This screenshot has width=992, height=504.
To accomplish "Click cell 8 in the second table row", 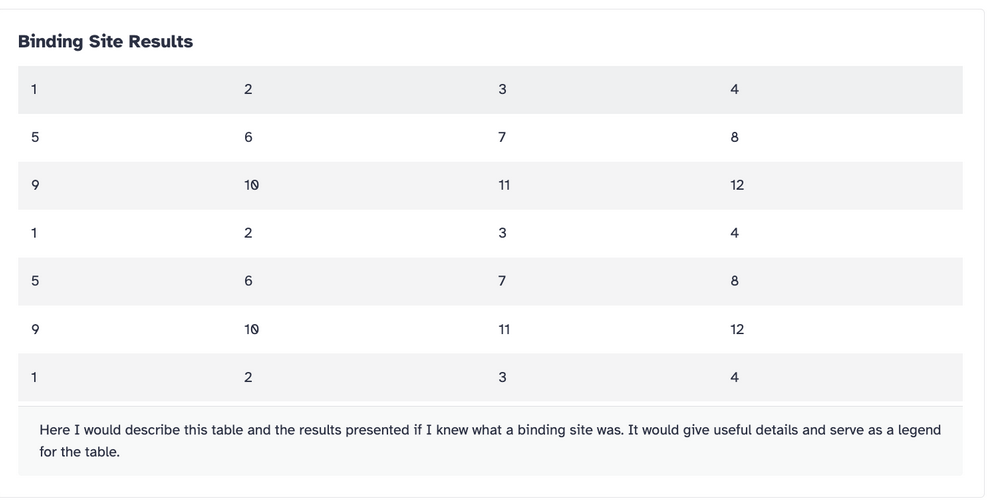I will click(840, 138).
